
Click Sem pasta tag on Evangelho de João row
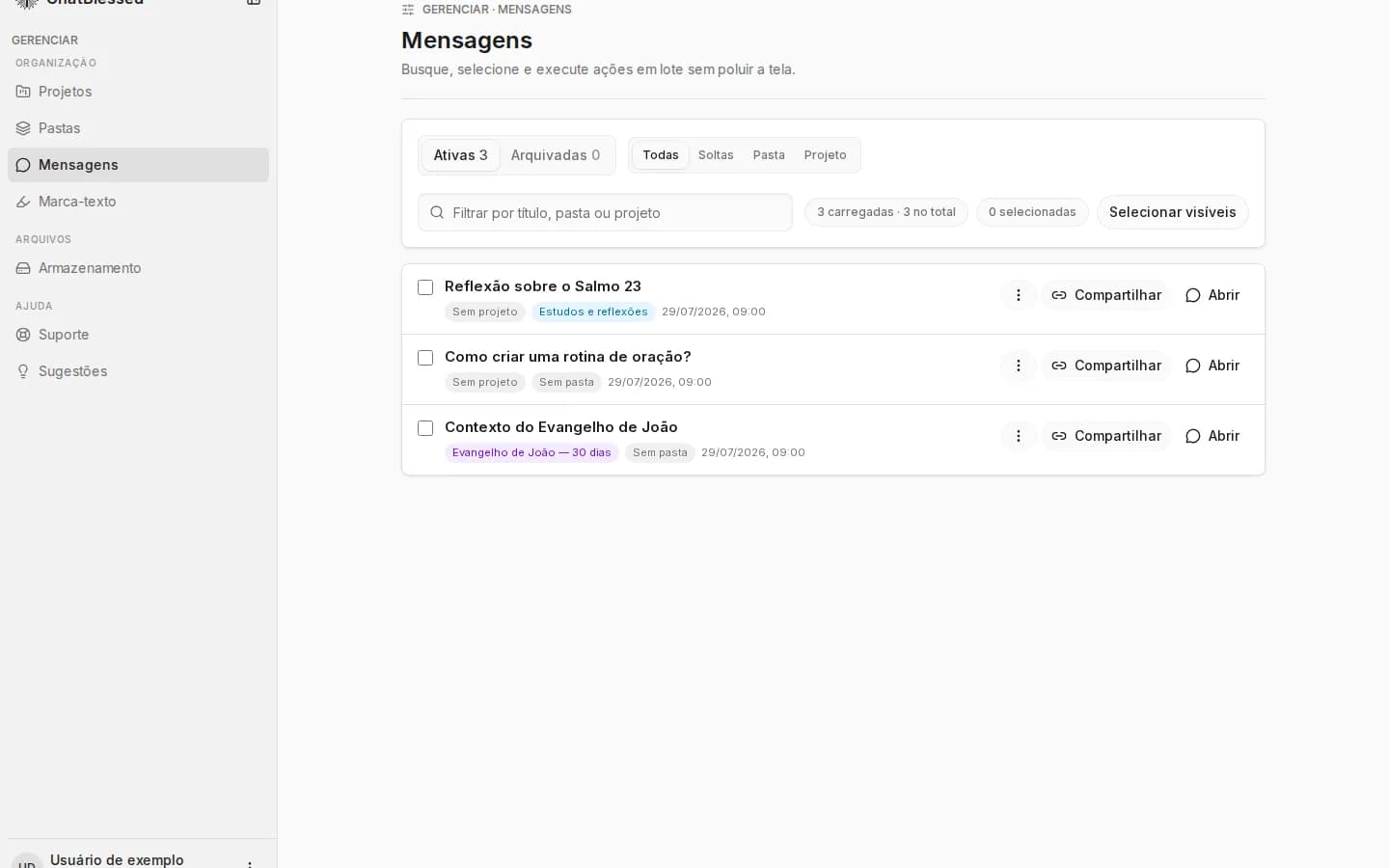pyautogui.click(x=660, y=452)
